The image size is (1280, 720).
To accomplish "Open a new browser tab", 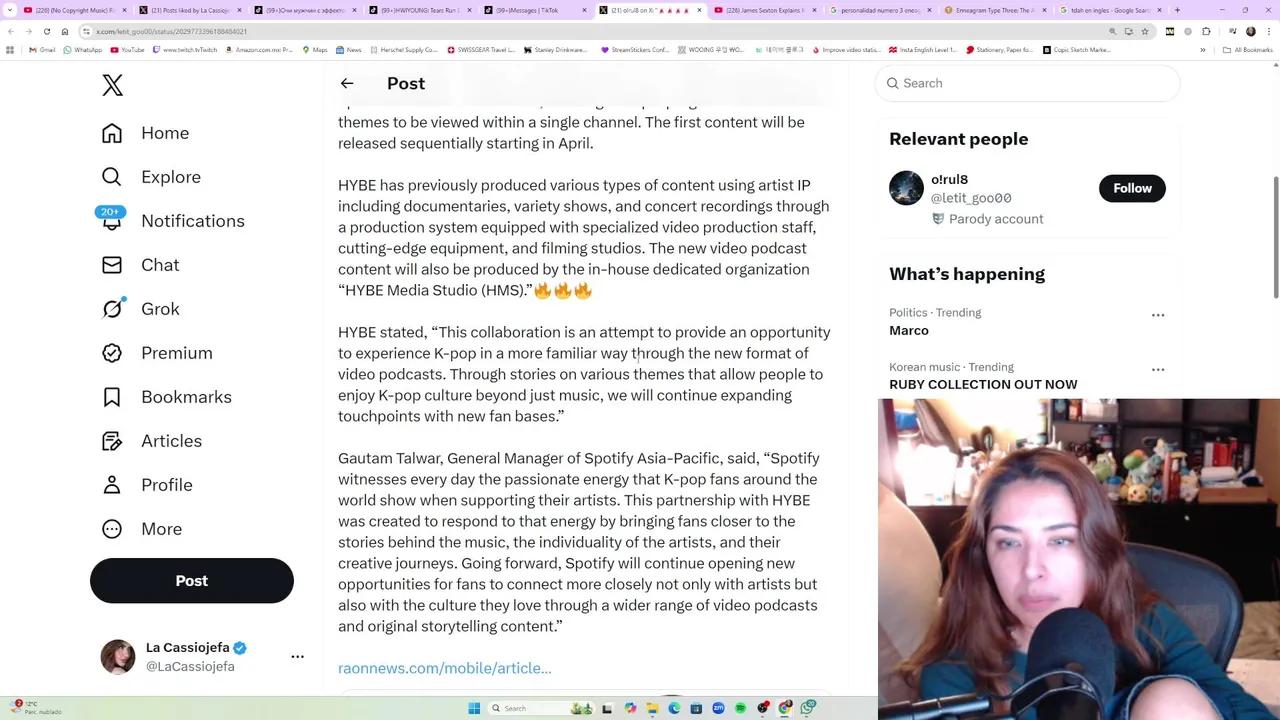I will point(1177,10).
